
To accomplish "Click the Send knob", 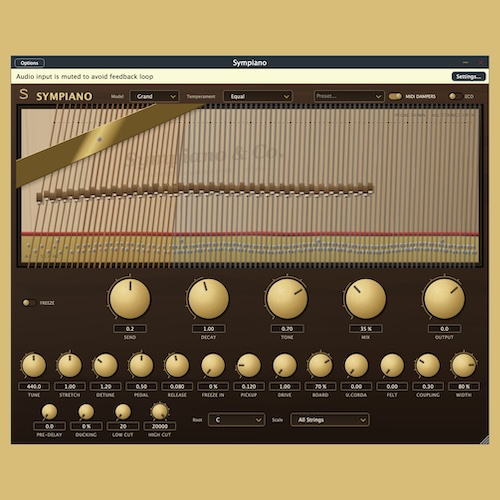I will (x=130, y=299).
